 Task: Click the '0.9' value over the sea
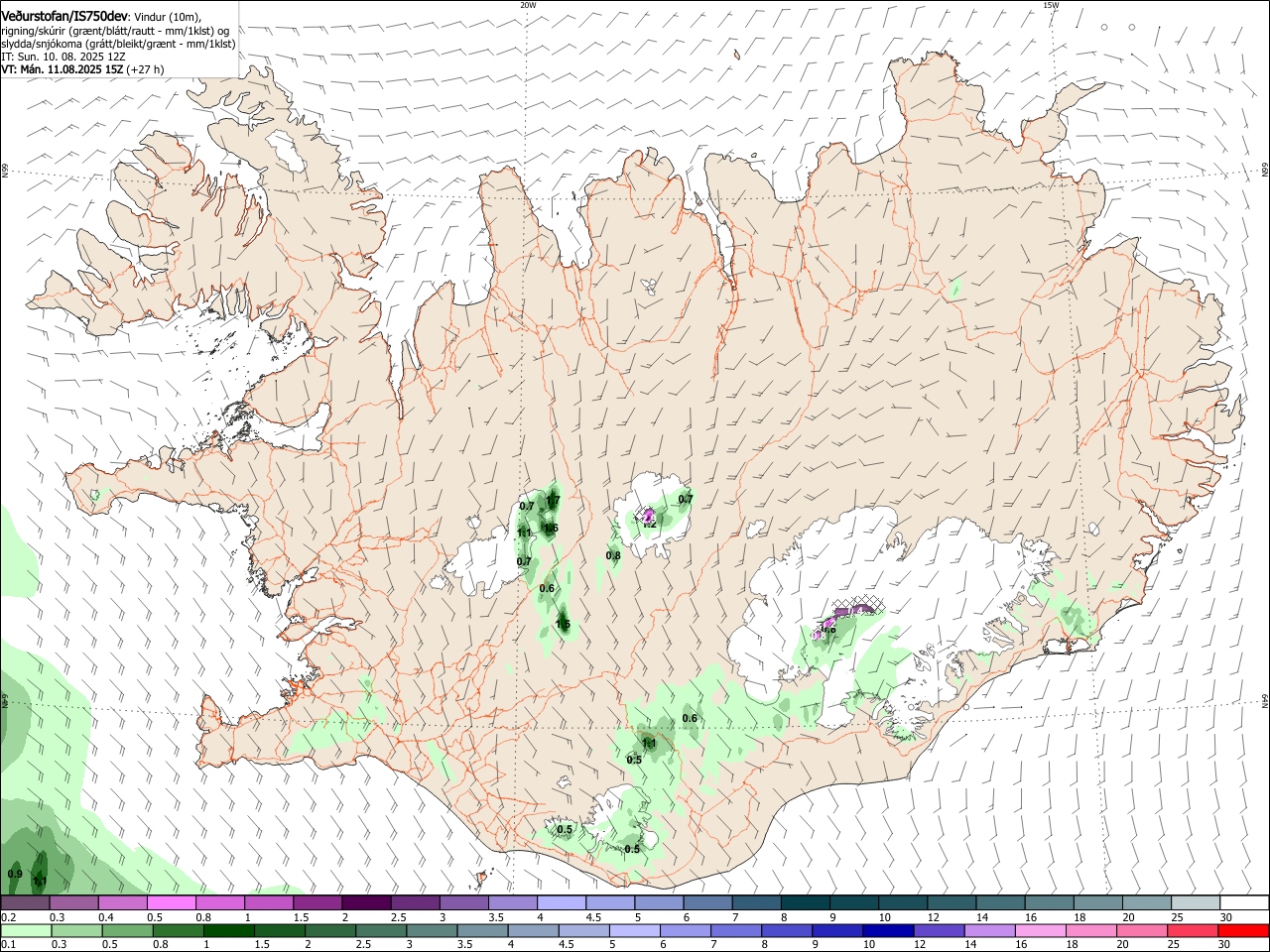coord(15,874)
